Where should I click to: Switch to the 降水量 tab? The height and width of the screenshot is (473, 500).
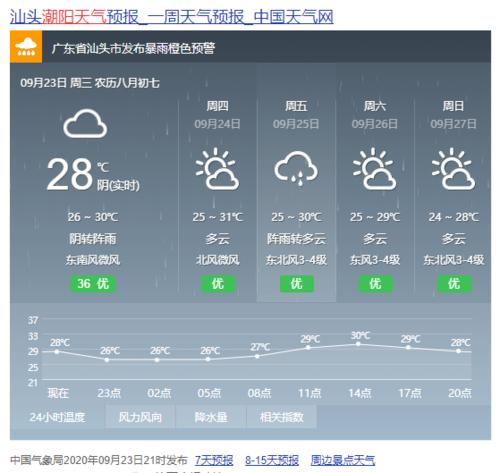point(211,417)
